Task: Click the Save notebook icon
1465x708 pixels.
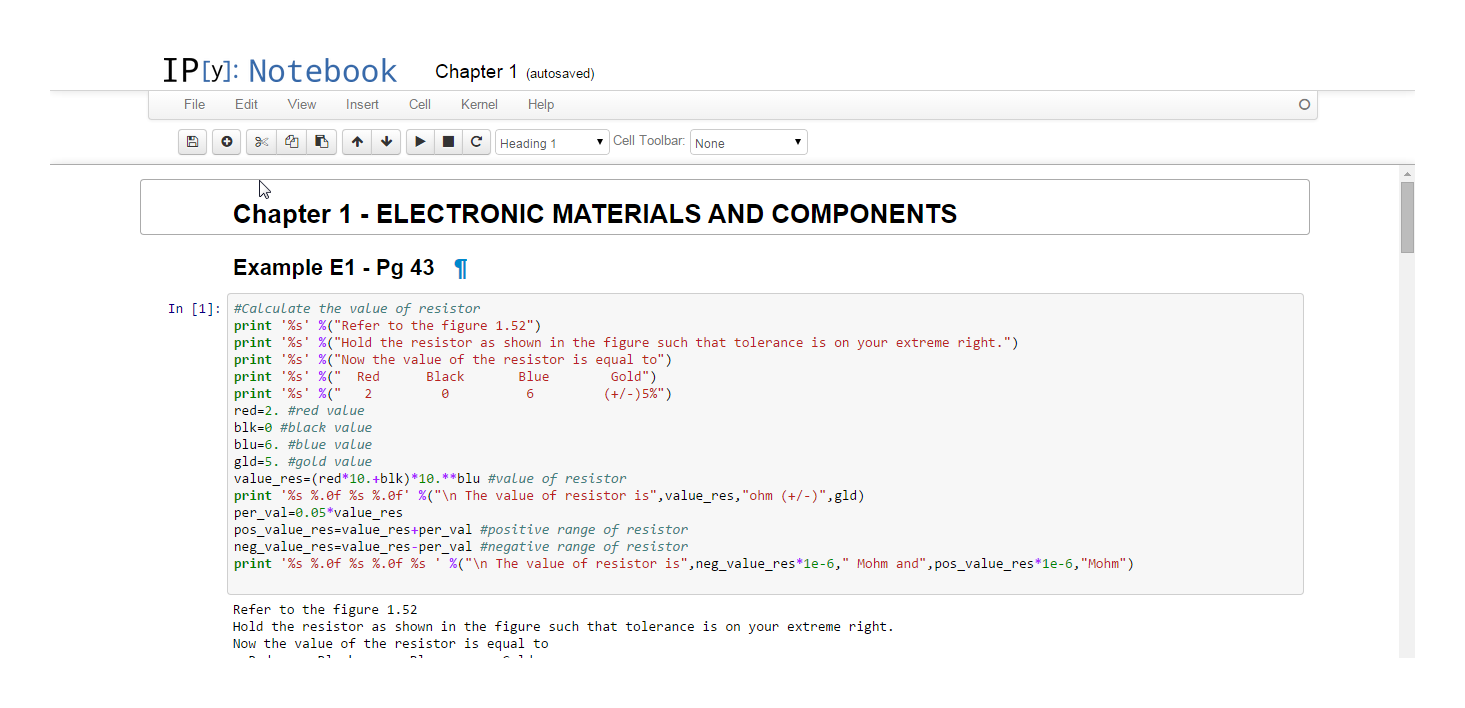Action: coord(192,142)
